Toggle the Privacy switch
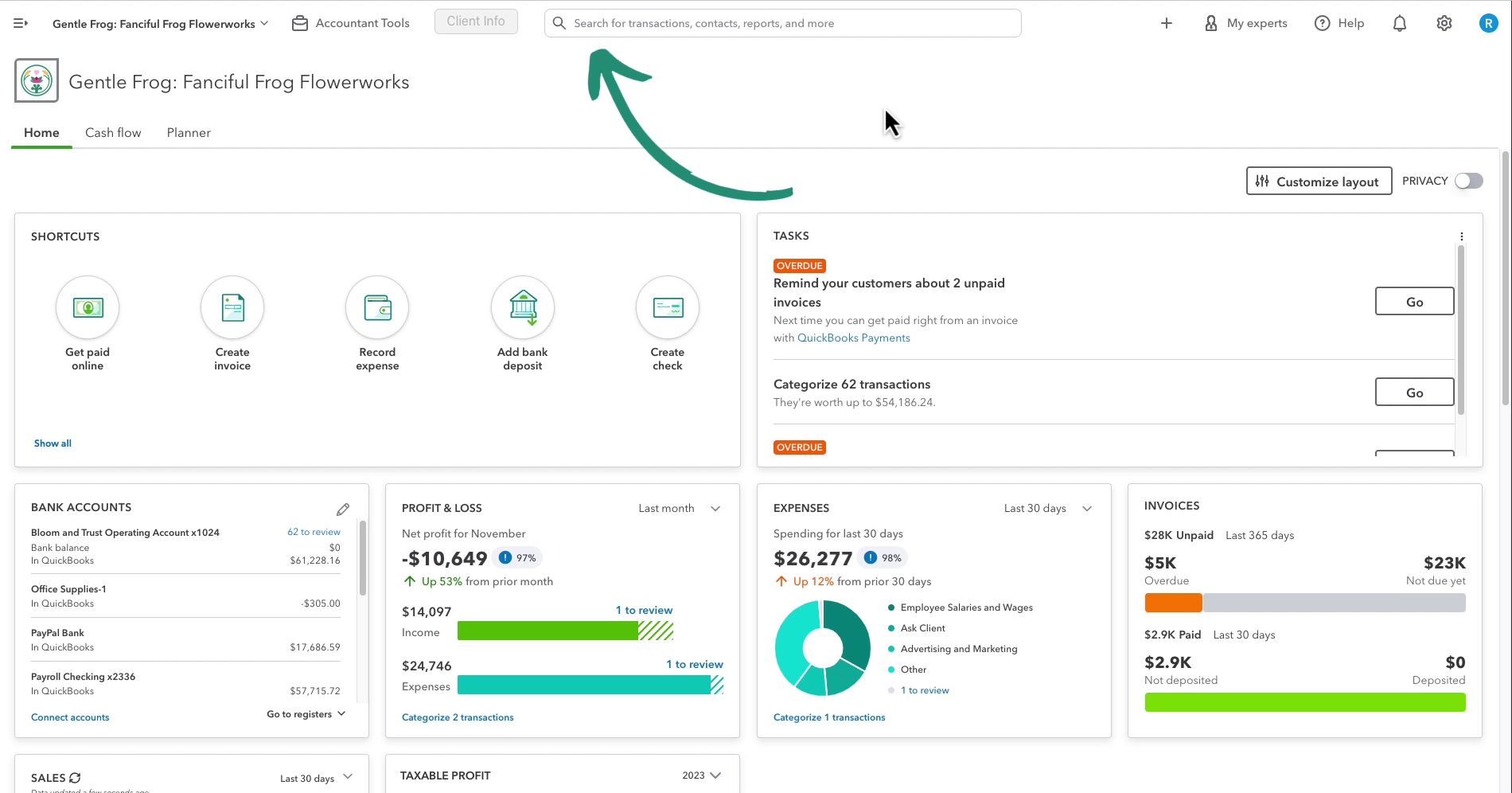Image resolution: width=1512 pixels, height=793 pixels. 1469,181
